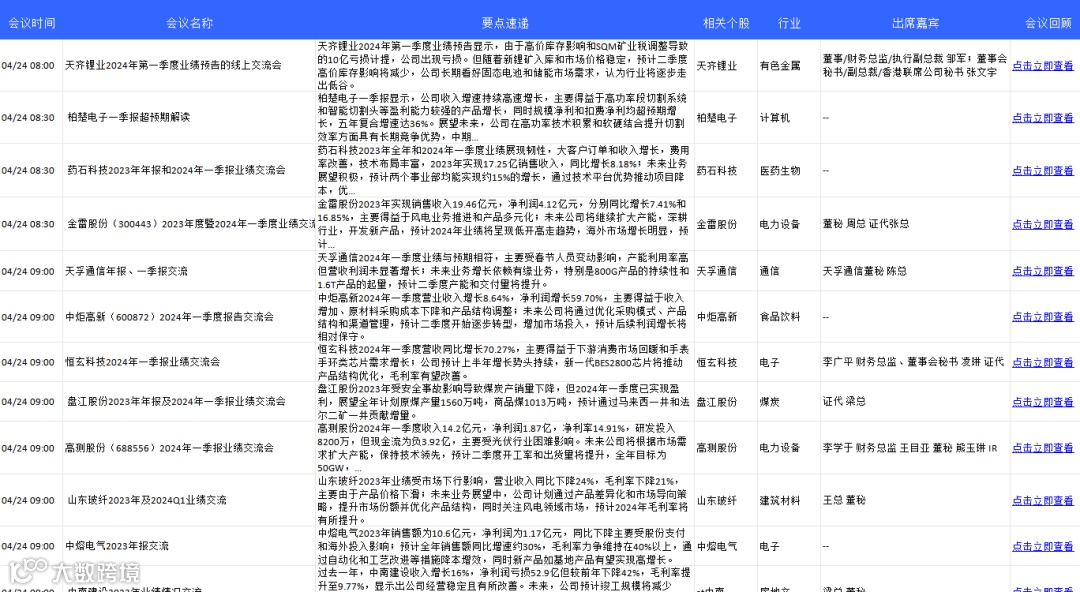Select meeting name 药石科技2023年年报和2024年一季报业绩交流会

coord(176,170)
